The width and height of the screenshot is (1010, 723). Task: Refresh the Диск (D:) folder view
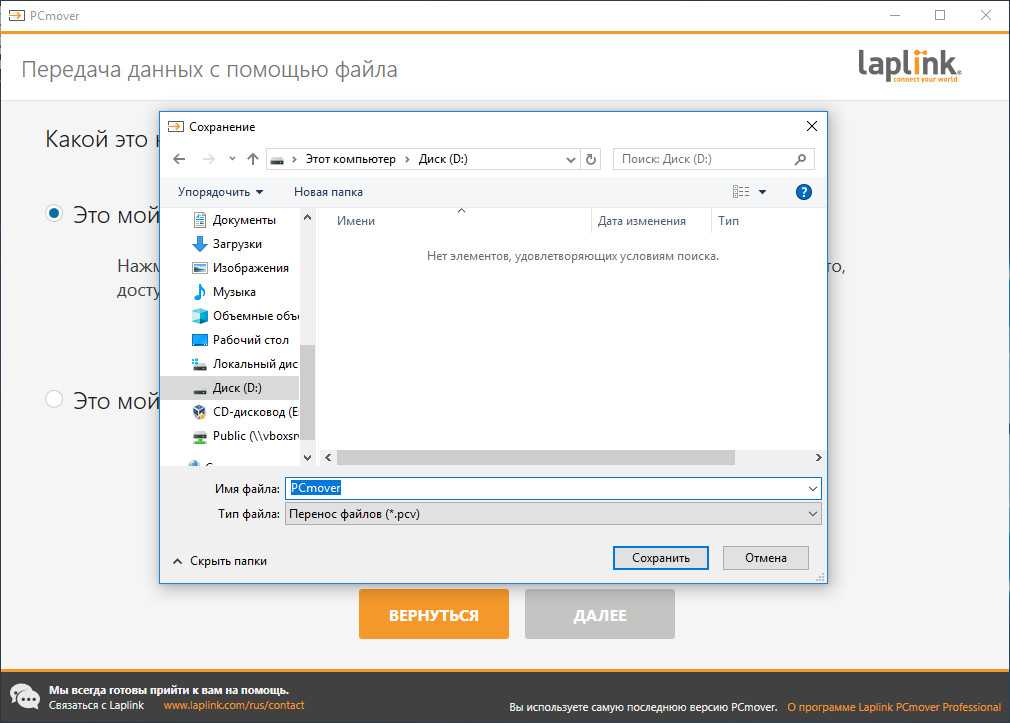pyautogui.click(x=591, y=159)
